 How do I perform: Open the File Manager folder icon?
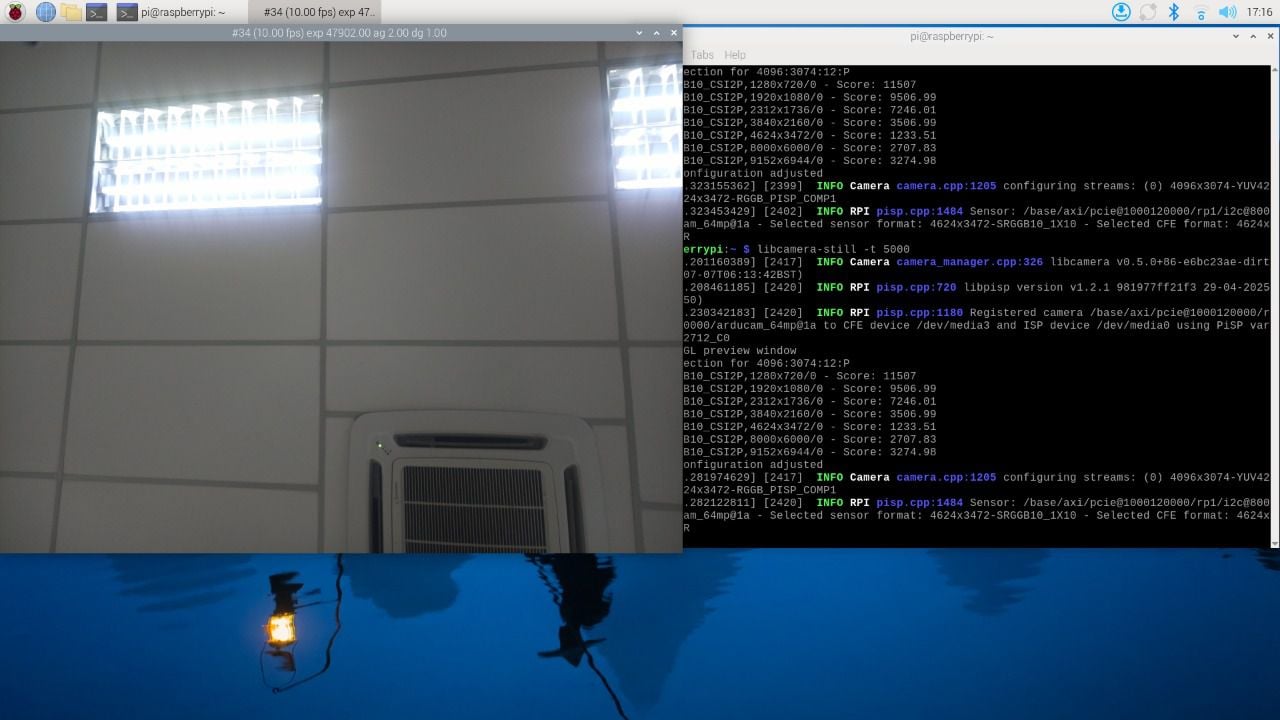coord(71,12)
